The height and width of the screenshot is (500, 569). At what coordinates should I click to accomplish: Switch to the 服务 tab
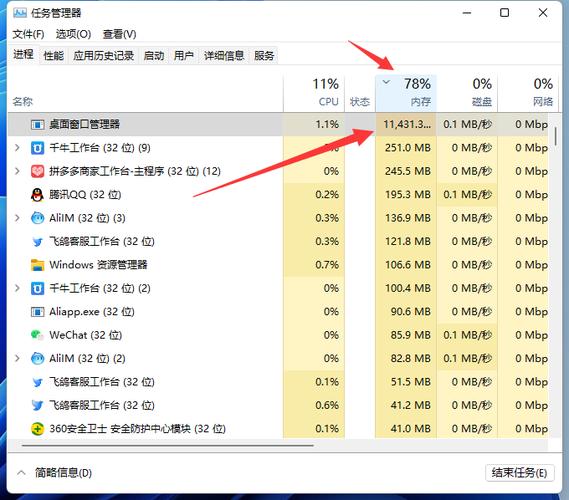pyautogui.click(x=264, y=56)
